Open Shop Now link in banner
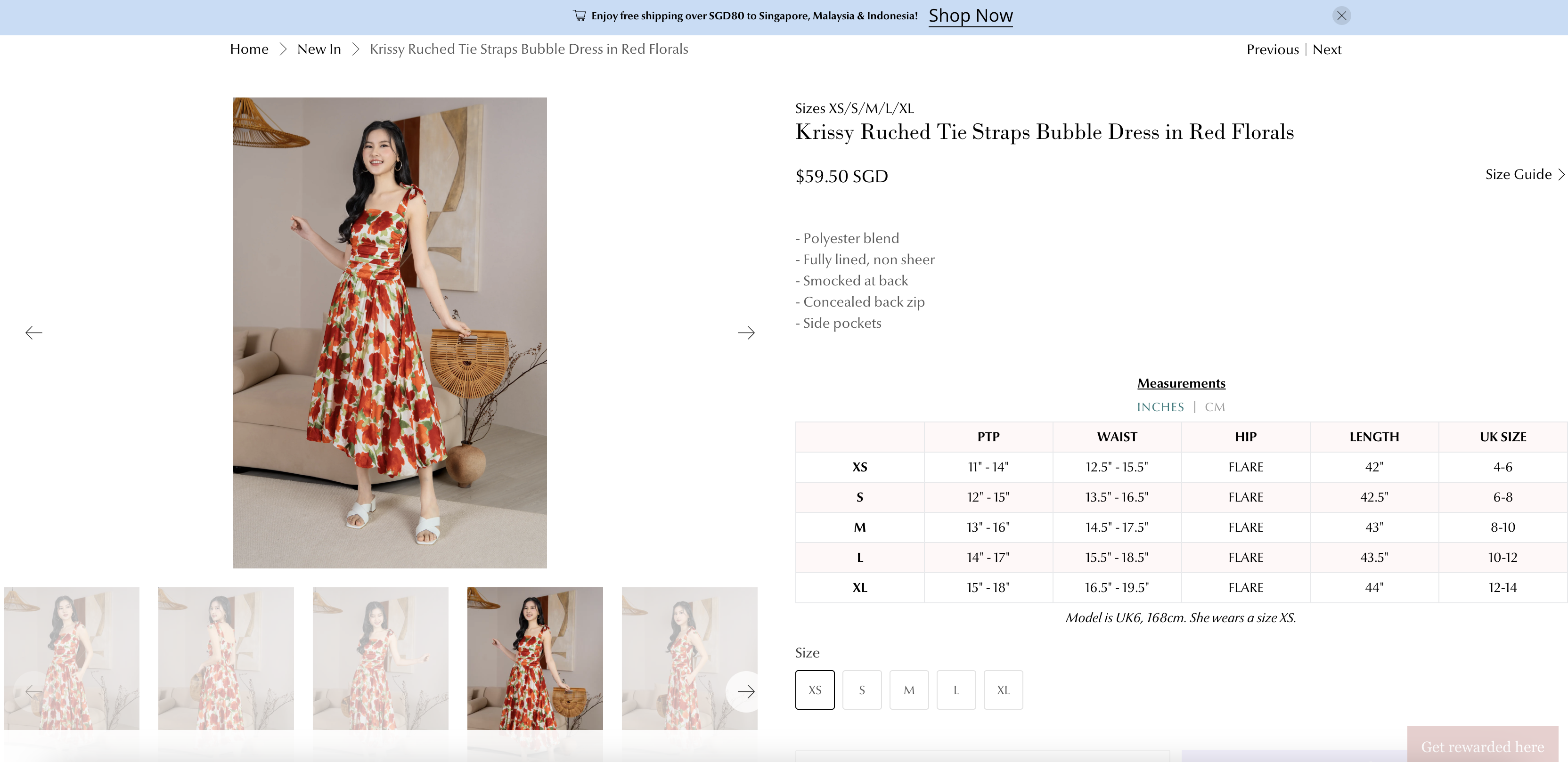 point(970,16)
